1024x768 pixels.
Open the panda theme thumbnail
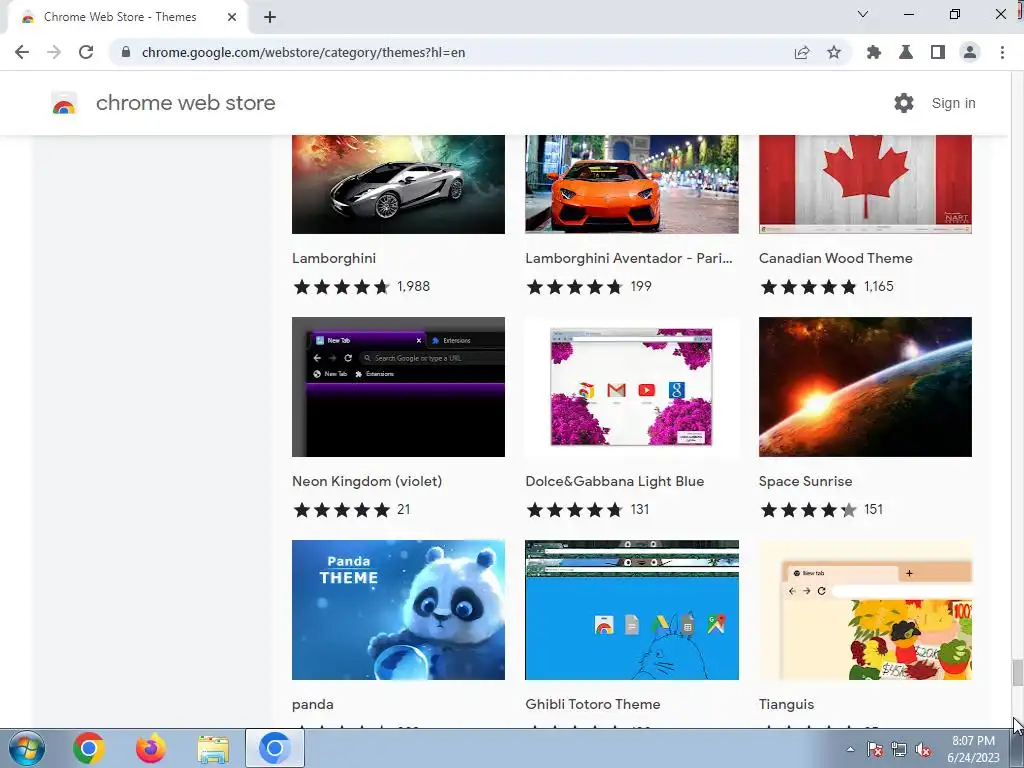point(398,610)
